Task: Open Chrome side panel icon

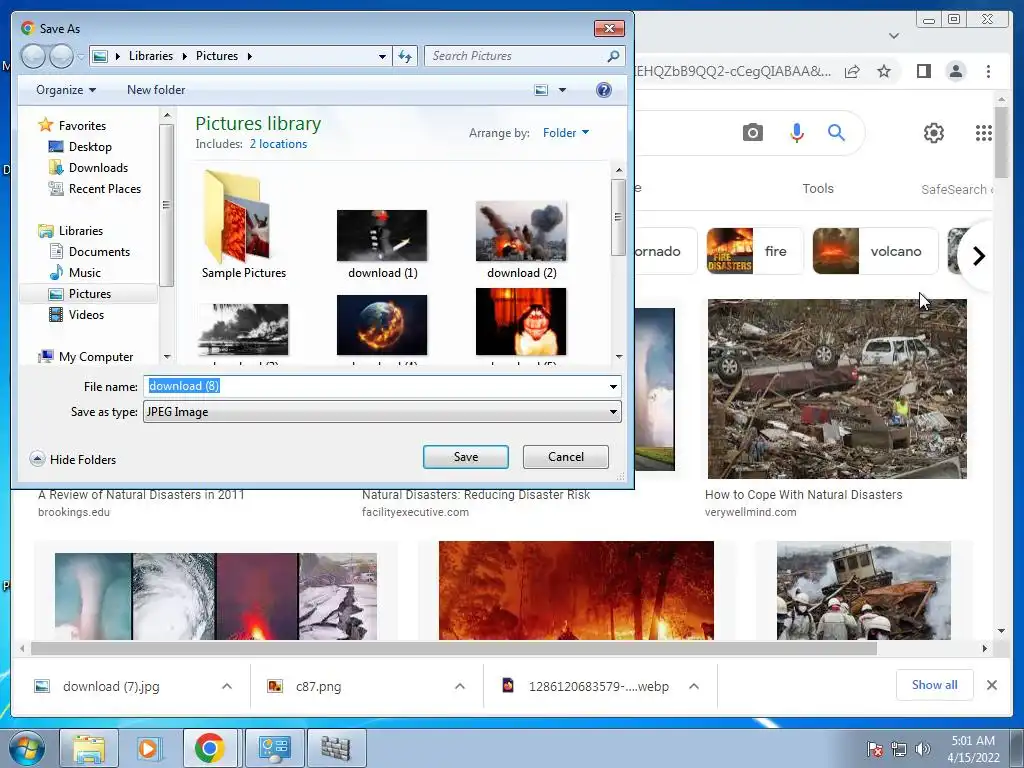Action: (923, 71)
